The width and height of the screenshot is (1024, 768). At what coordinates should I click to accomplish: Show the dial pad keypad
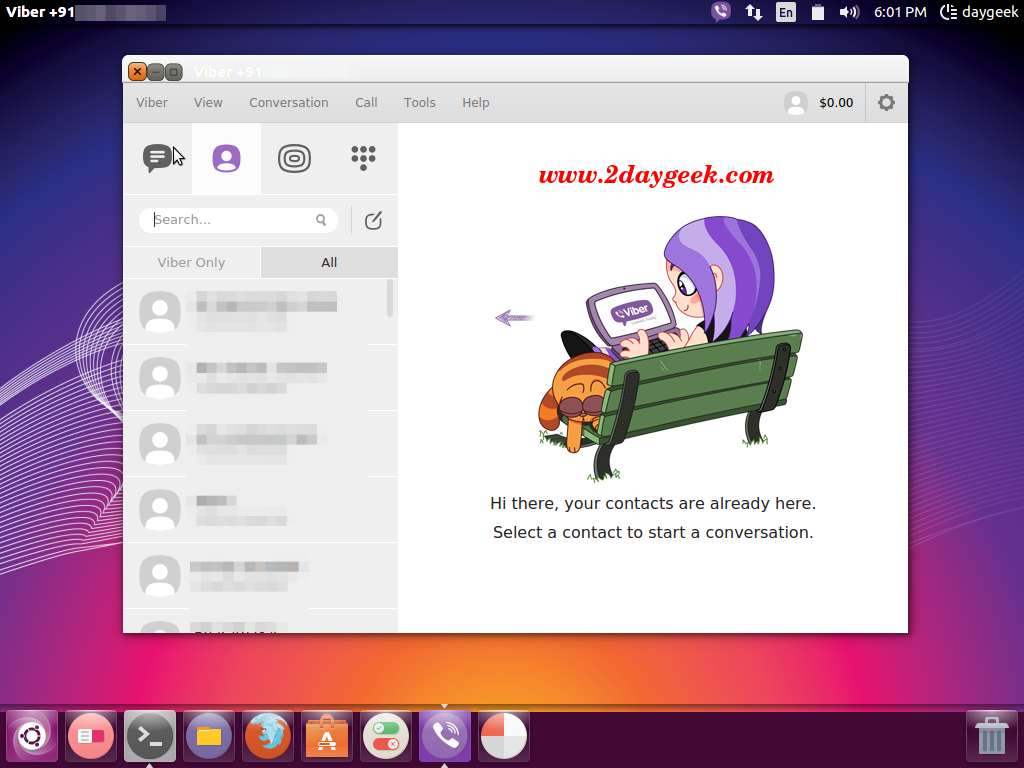363,158
